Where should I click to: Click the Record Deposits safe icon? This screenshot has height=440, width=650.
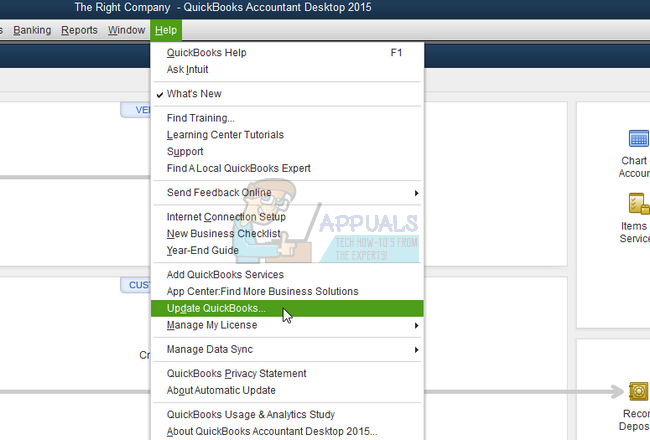(638, 391)
